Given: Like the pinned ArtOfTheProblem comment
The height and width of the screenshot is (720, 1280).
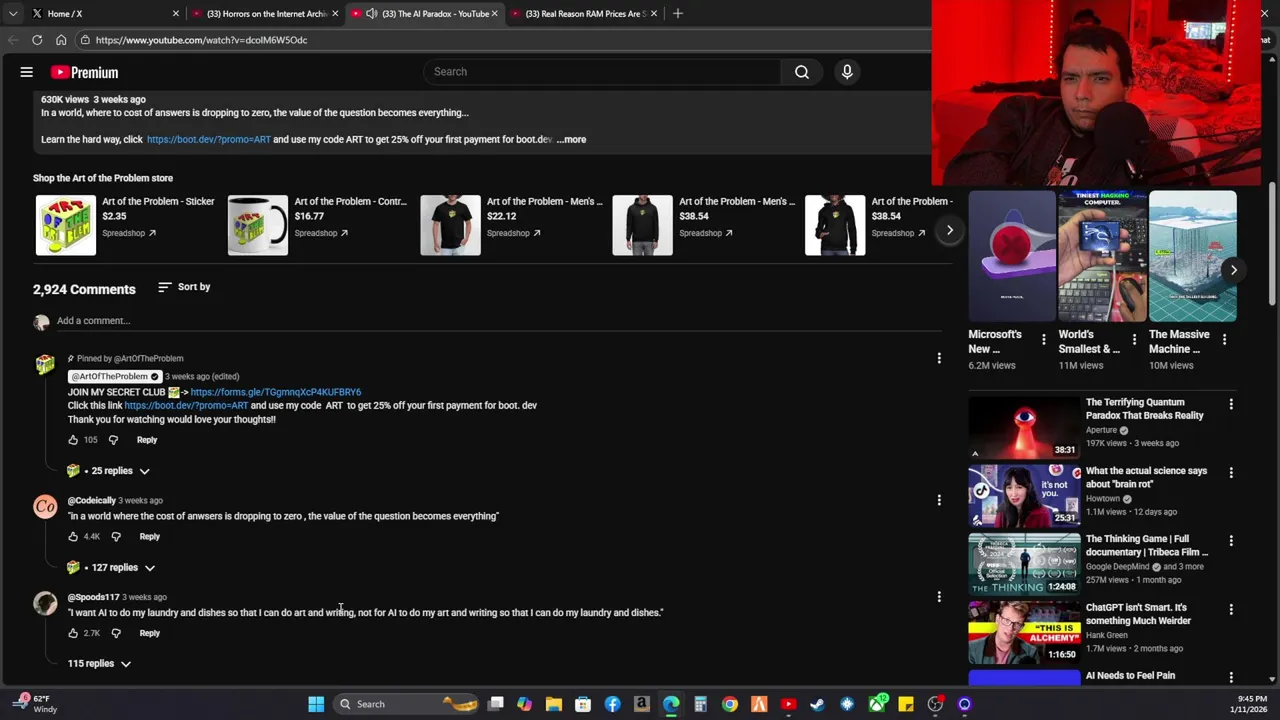Looking at the screenshot, I should (73, 440).
